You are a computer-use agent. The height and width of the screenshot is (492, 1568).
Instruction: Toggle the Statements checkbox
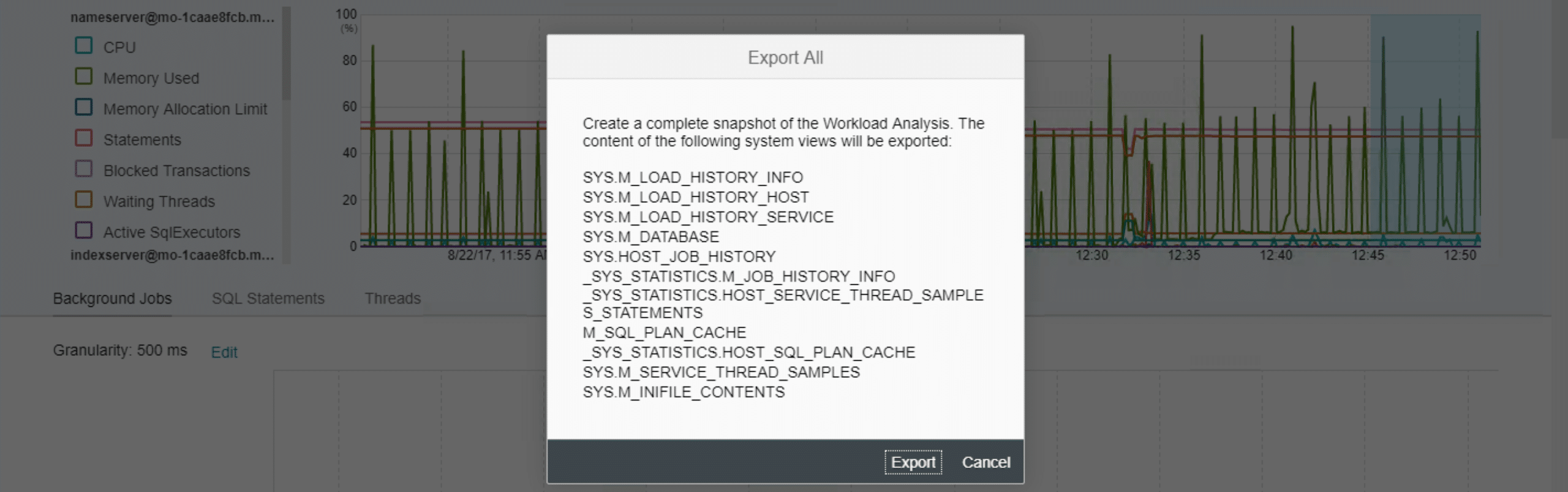tap(84, 138)
